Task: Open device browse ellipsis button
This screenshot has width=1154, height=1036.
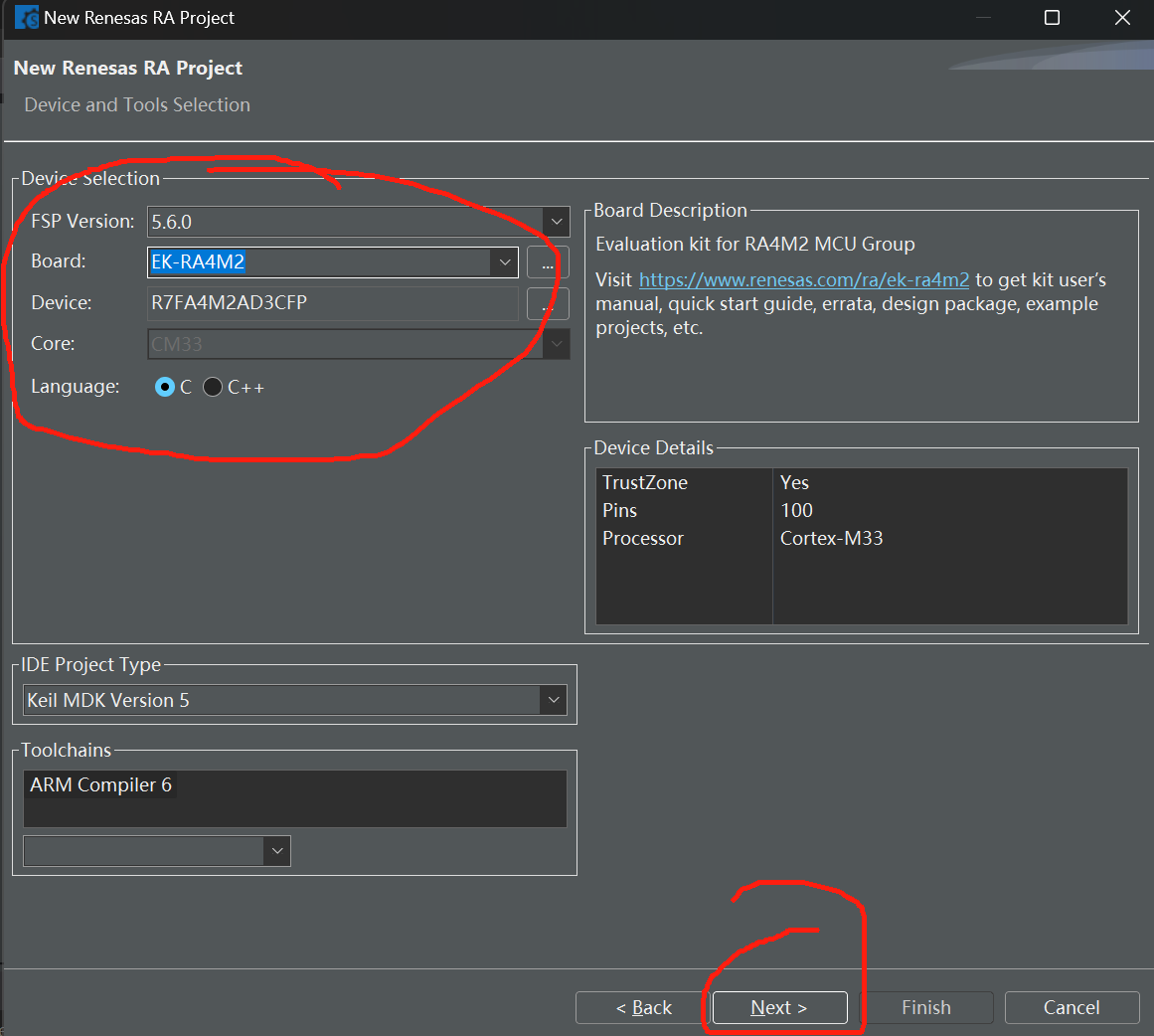Action: tap(548, 303)
